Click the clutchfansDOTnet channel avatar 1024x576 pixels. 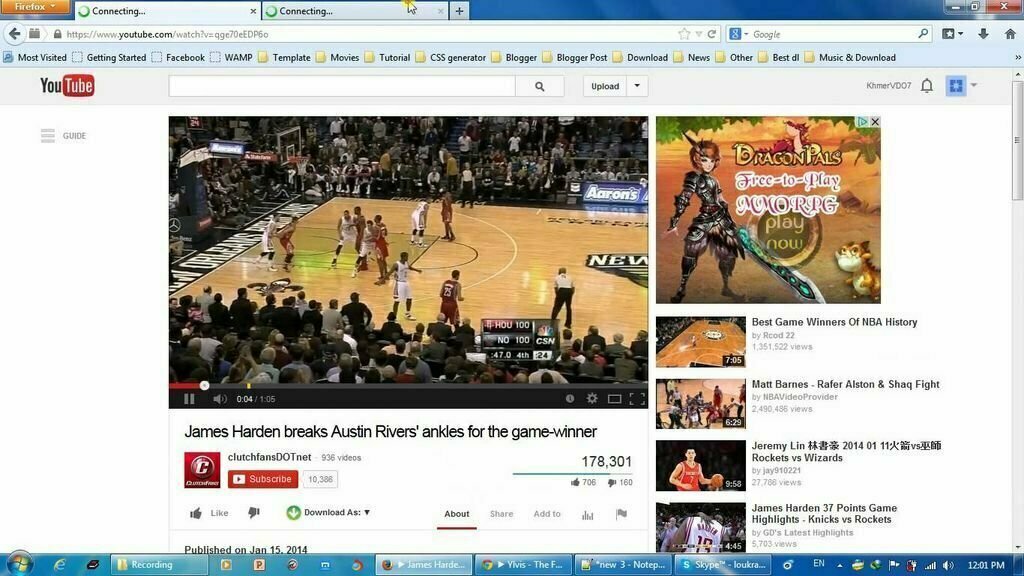tap(202, 470)
